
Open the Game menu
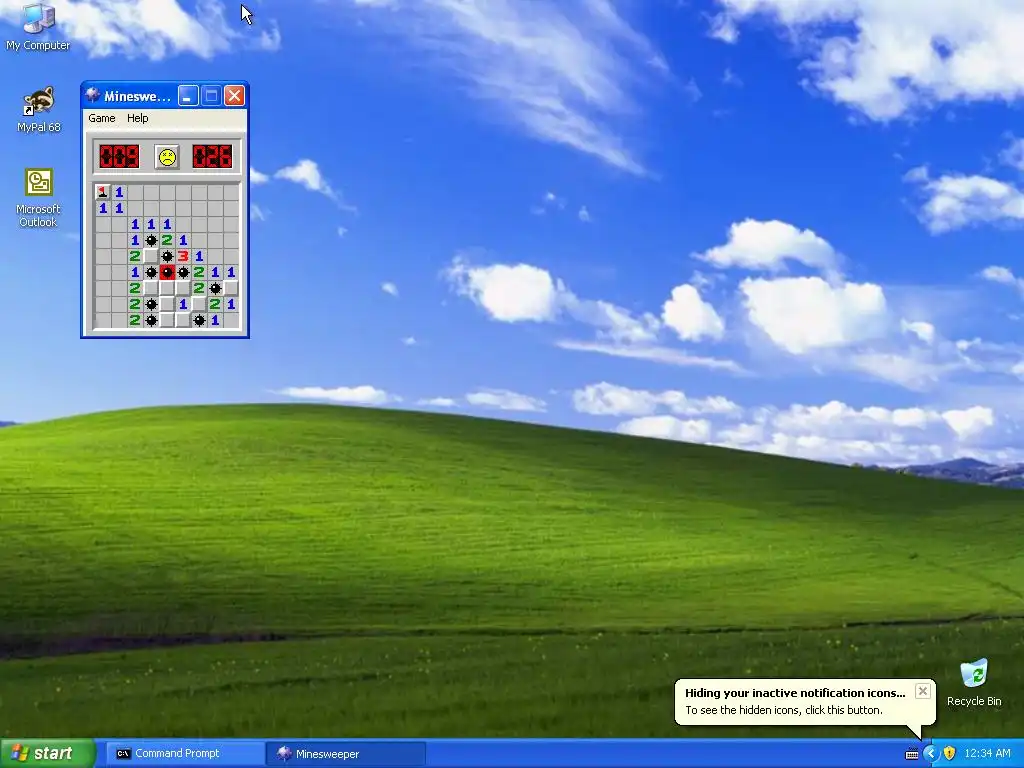[102, 118]
